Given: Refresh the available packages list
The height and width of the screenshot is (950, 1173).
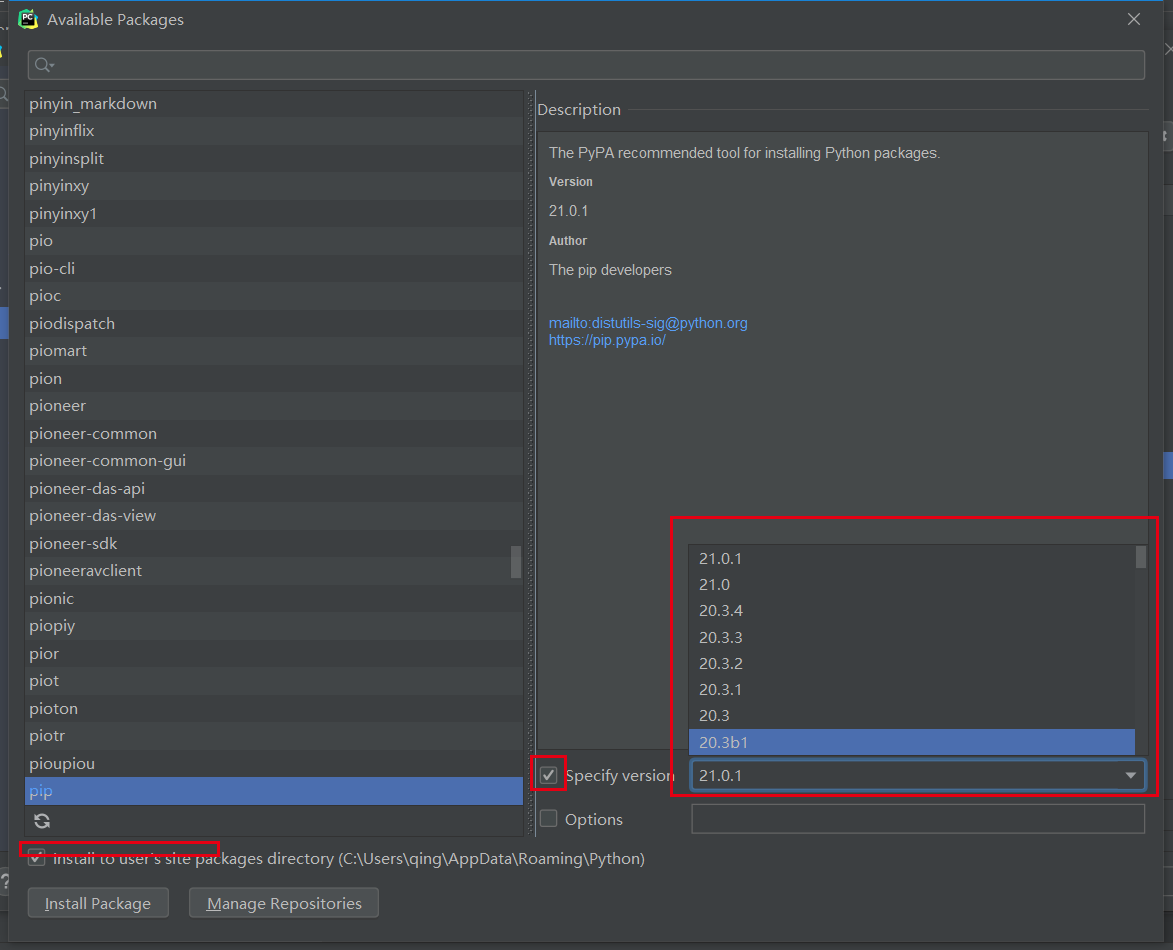Looking at the screenshot, I should point(40,820).
